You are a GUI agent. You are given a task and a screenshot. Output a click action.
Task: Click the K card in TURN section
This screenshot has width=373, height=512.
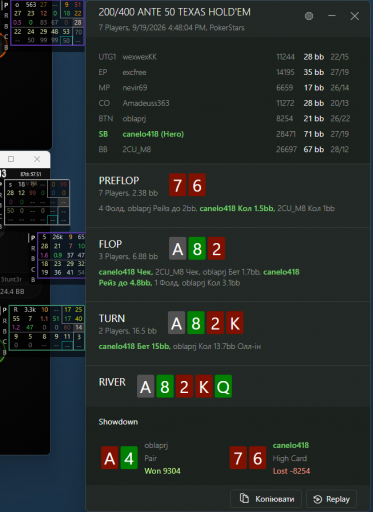[235, 323]
